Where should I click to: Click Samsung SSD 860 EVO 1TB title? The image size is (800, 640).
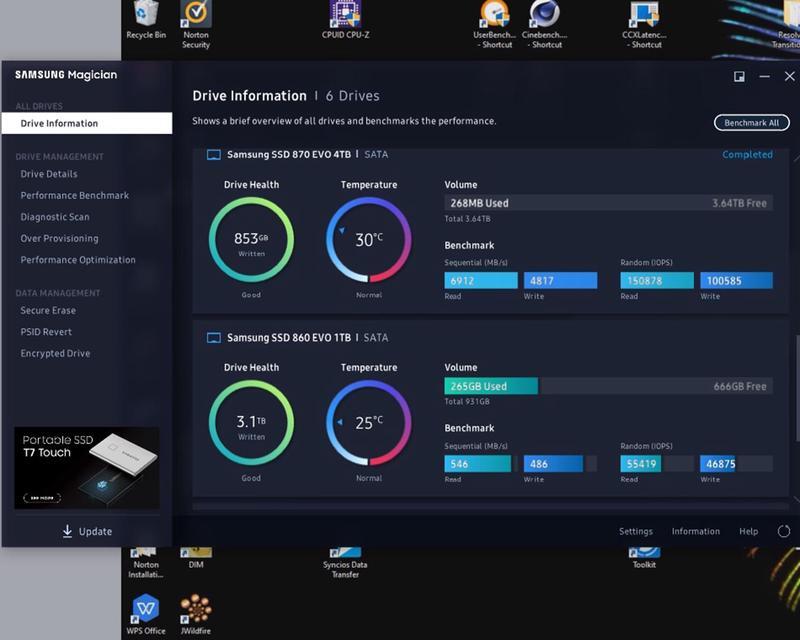(x=289, y=338)
